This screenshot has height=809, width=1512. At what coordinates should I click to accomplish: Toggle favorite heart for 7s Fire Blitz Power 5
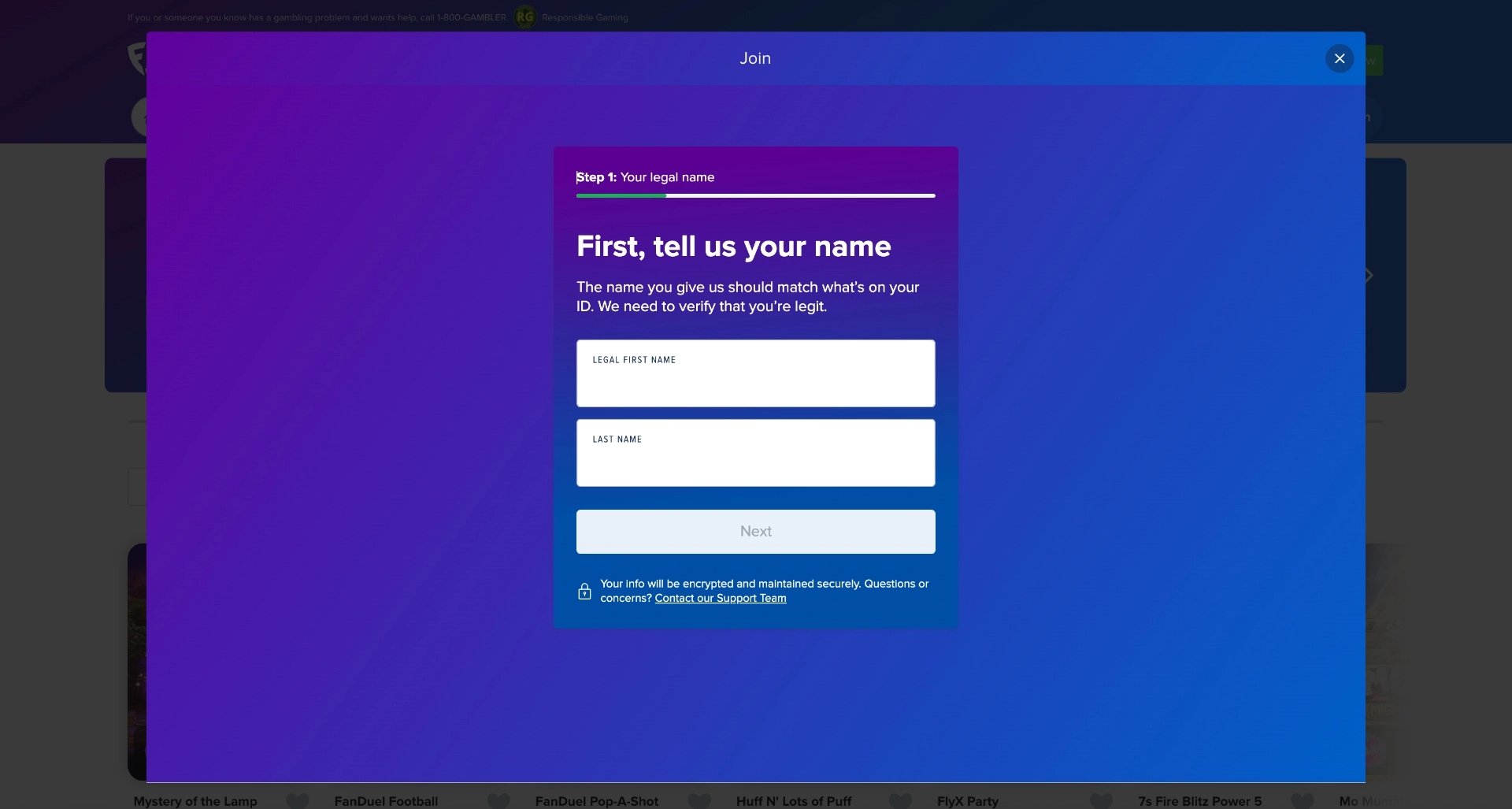point(1302,800)
